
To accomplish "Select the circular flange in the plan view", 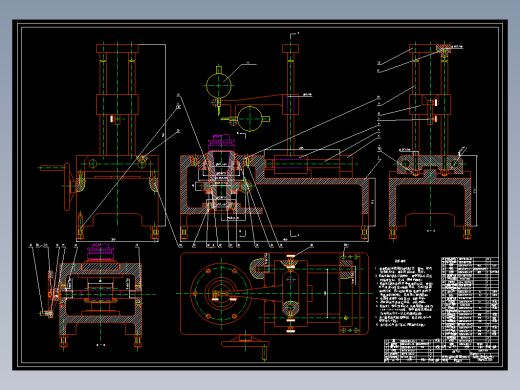I will point(221,294).
